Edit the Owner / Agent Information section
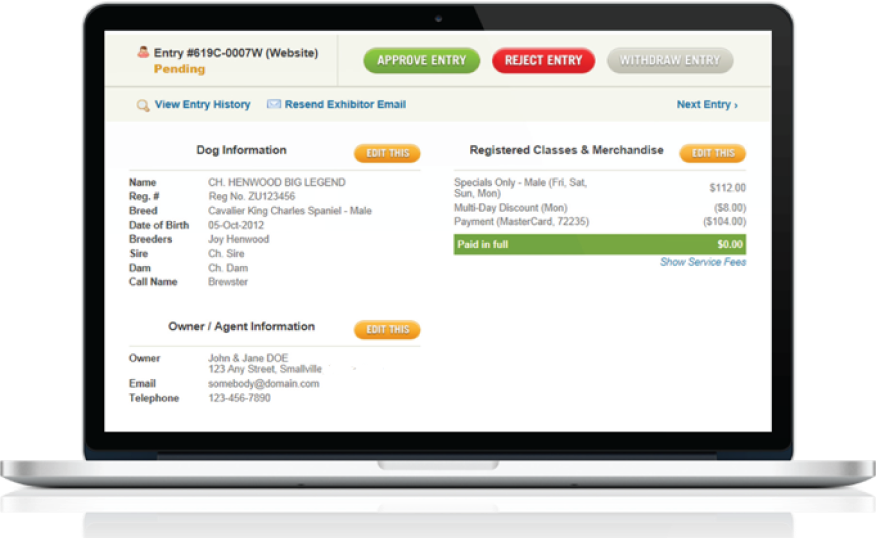 click(387, 330)
